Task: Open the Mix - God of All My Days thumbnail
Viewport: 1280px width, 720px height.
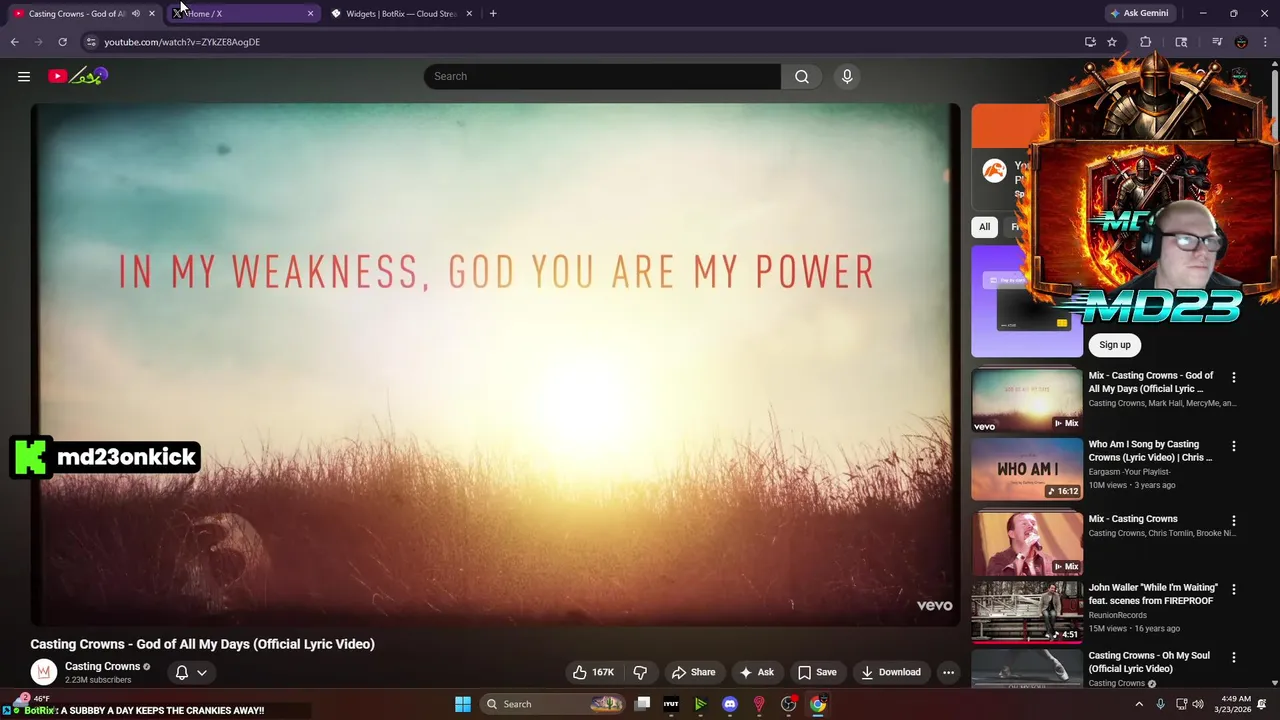Action: 1027,400
